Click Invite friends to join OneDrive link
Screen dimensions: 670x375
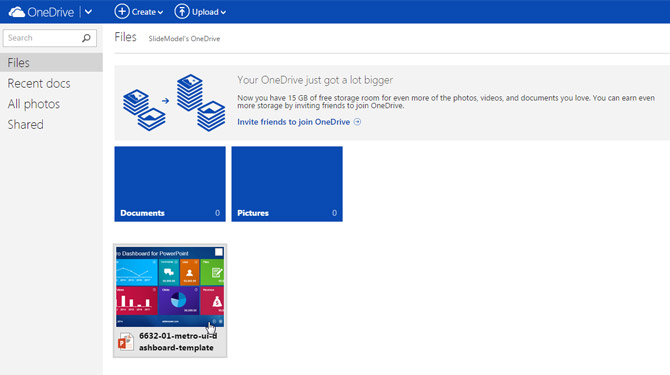pyautogui.click(x=294, y=122)
